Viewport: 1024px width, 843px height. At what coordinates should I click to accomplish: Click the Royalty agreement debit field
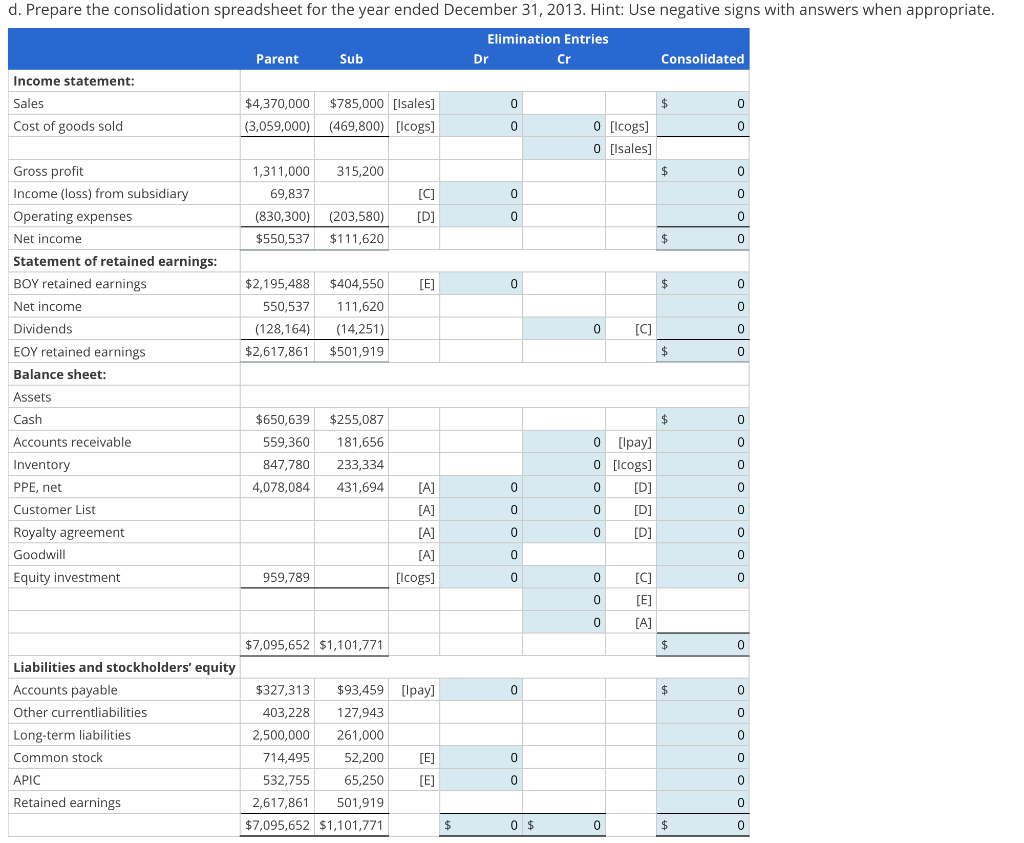click(481, 532)
